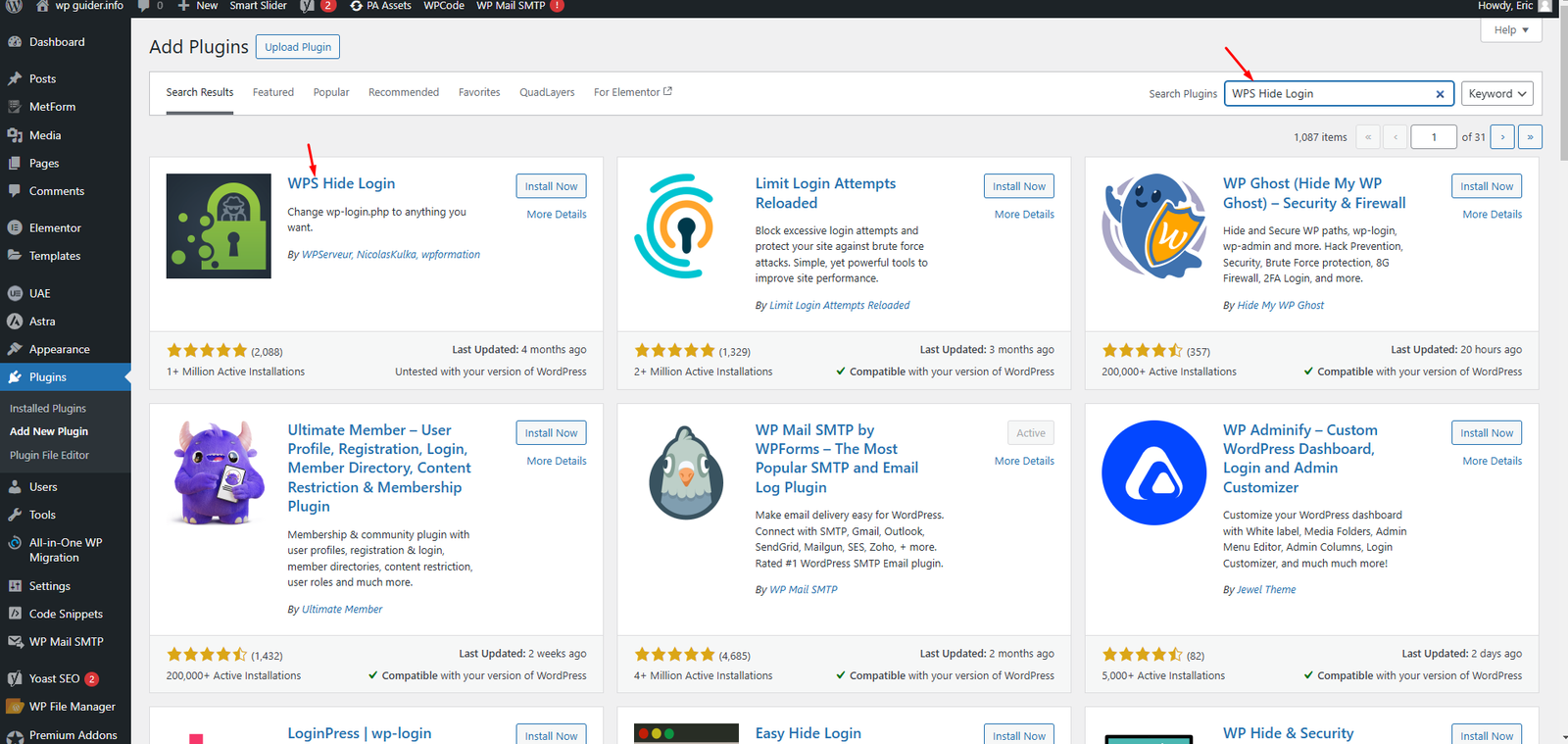Open the Keyword search type dropdown
This screenshot has height=744, width=1568.
tap(1496, 94)
